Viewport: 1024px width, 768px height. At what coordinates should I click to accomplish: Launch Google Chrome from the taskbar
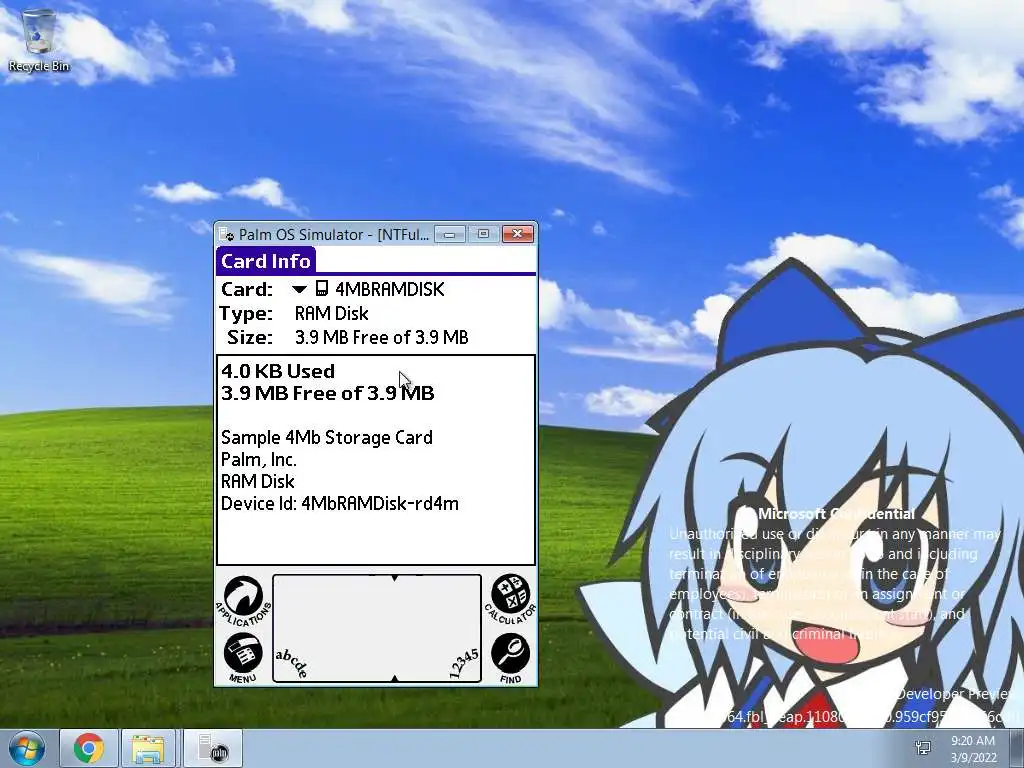(88, 748)
